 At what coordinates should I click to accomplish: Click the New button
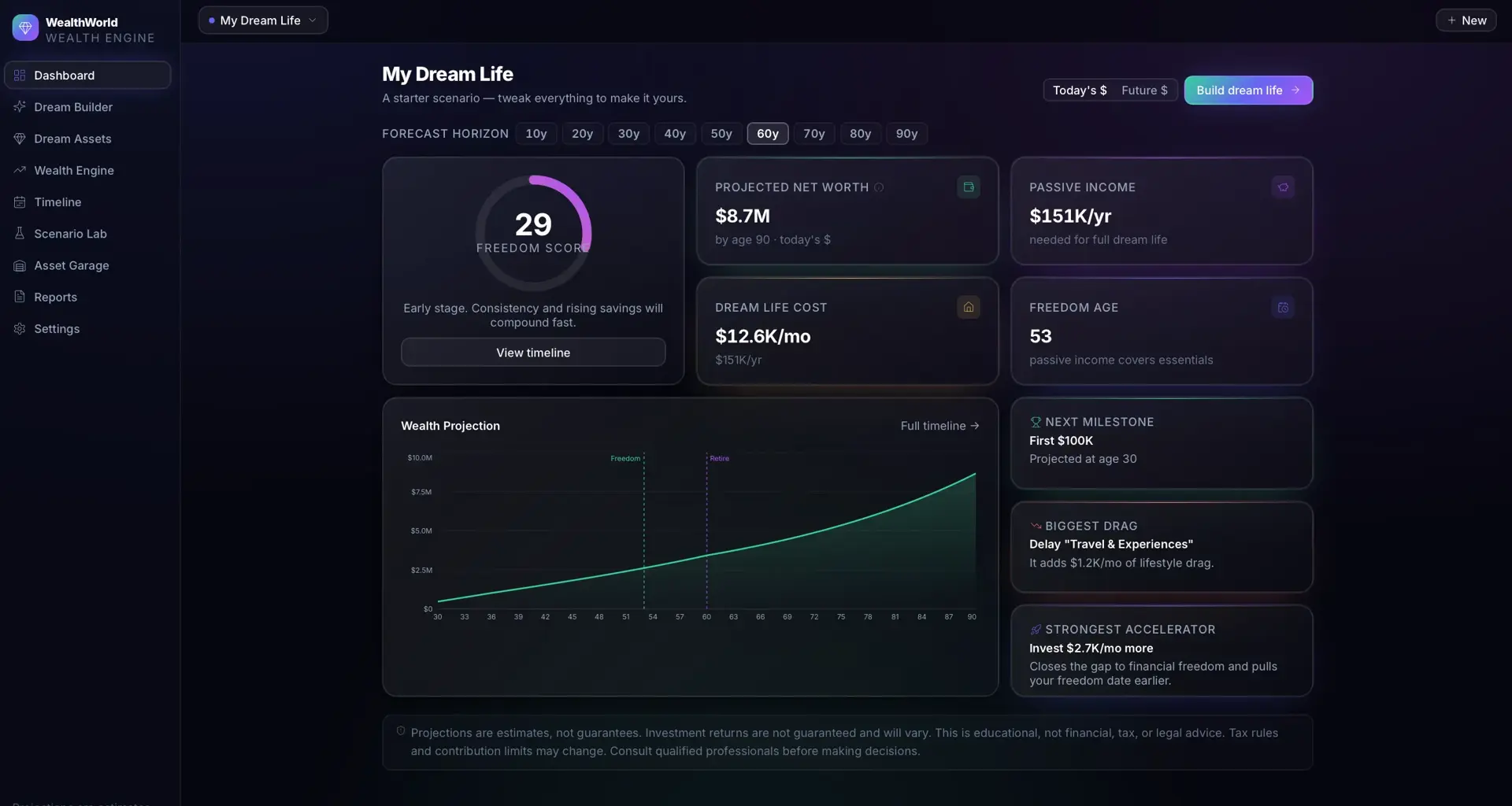[1466, 20]
